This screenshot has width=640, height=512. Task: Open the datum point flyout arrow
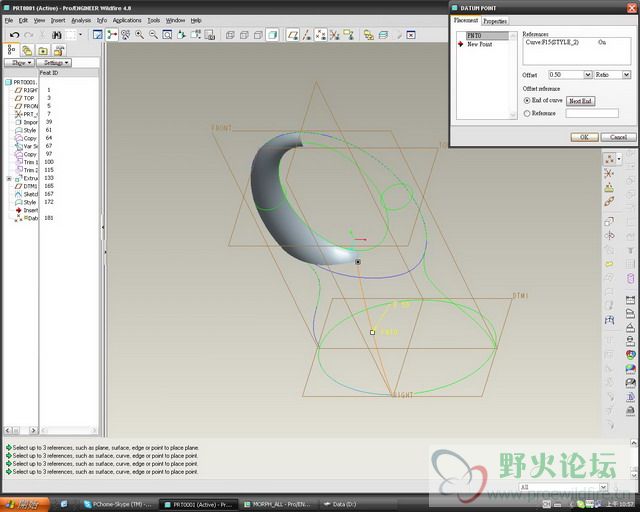click(x=619, y=159)
